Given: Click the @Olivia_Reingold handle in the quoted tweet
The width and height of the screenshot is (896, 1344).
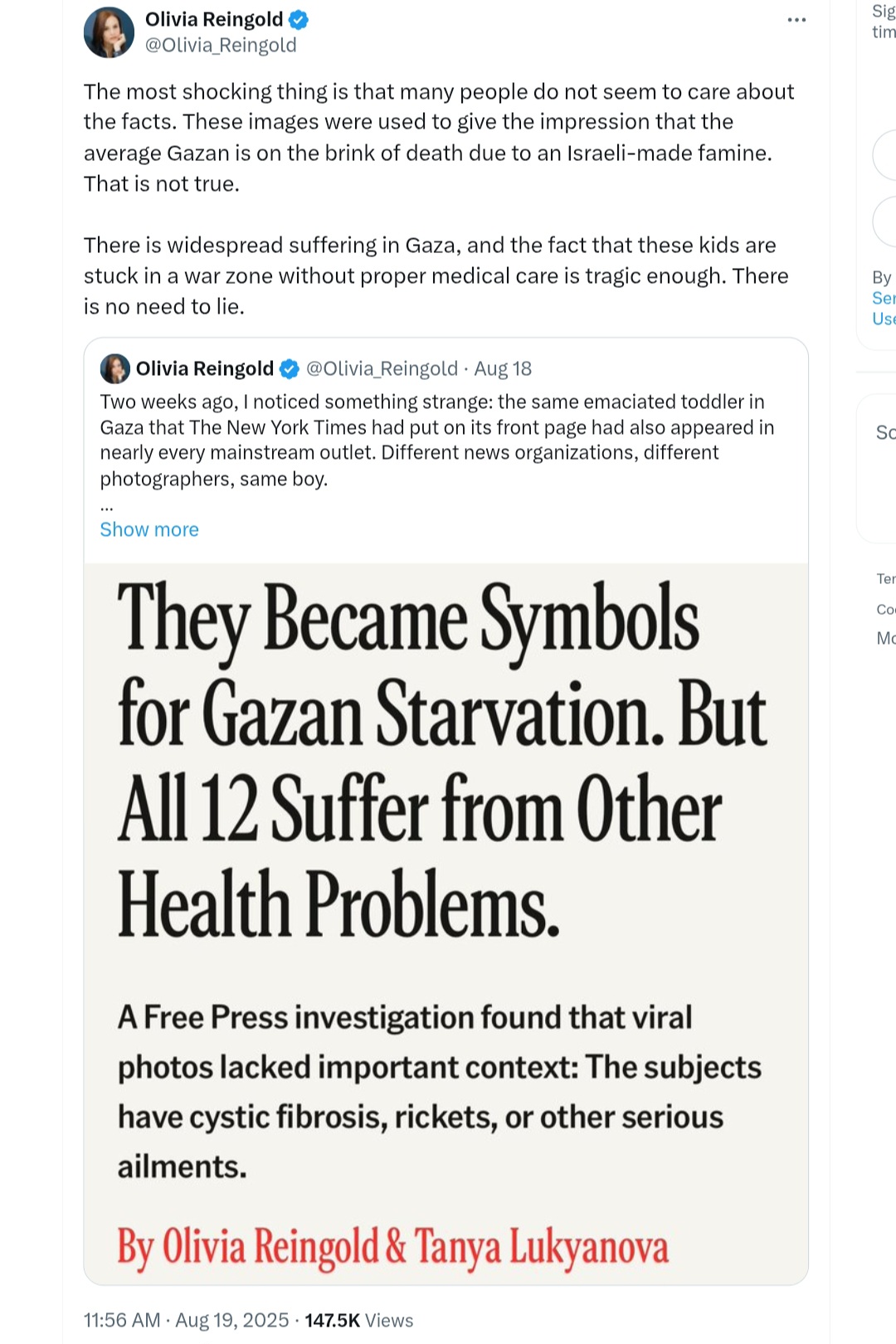Looking at the screenshot, I should (382, 368).
